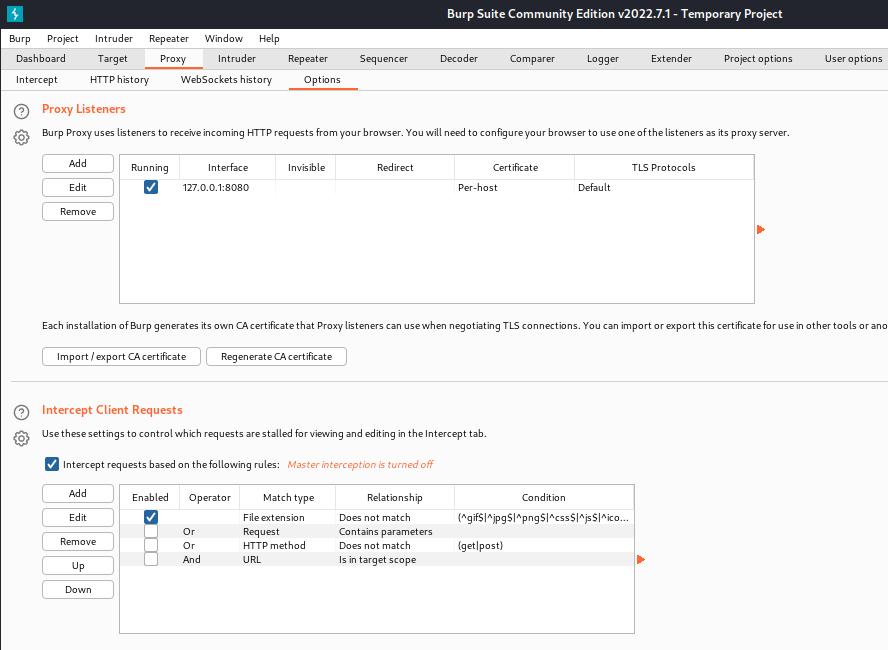Enable the URL in target scope rule
Screen dimensions: 888x650
[151, 559]
